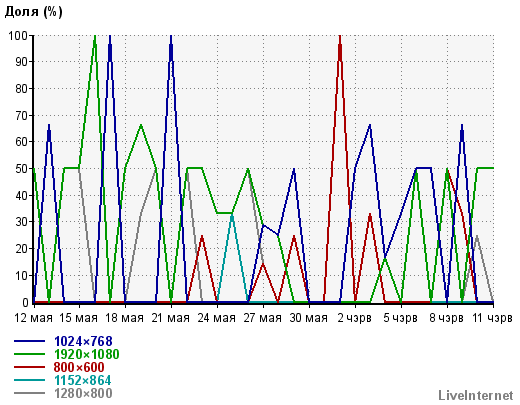Click the 30 мая date axis label

(309, 318)
